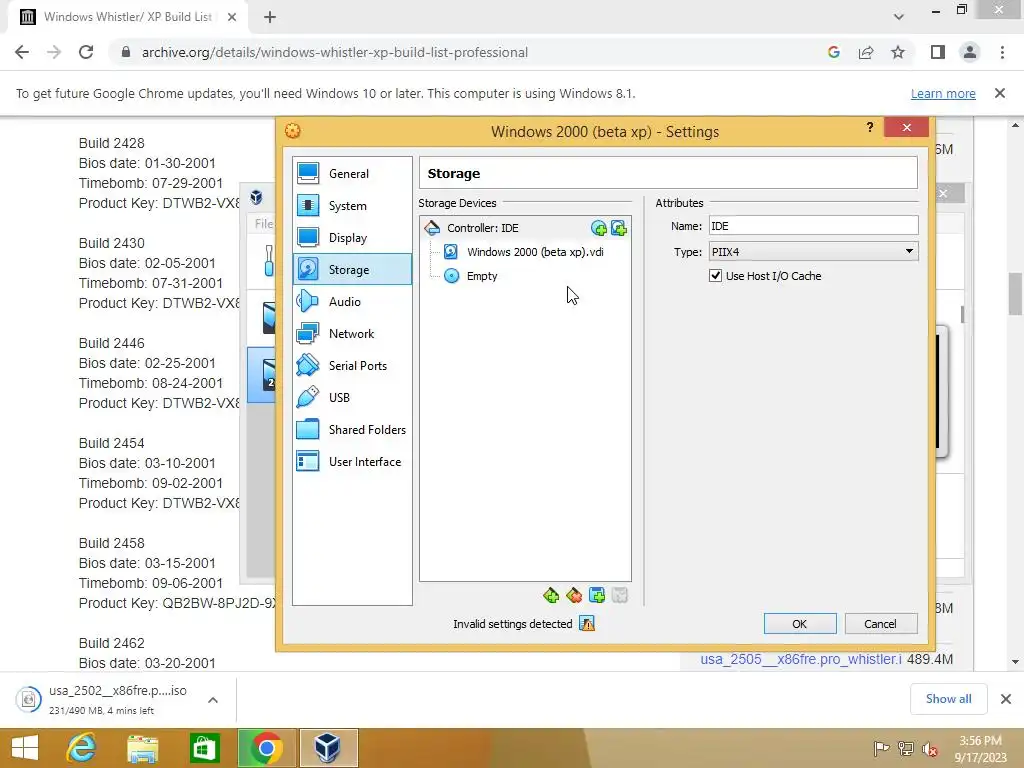Click the add optical drive icon on Controller IDE
The width and height of the screenshot is (1024, 768).
598,228
